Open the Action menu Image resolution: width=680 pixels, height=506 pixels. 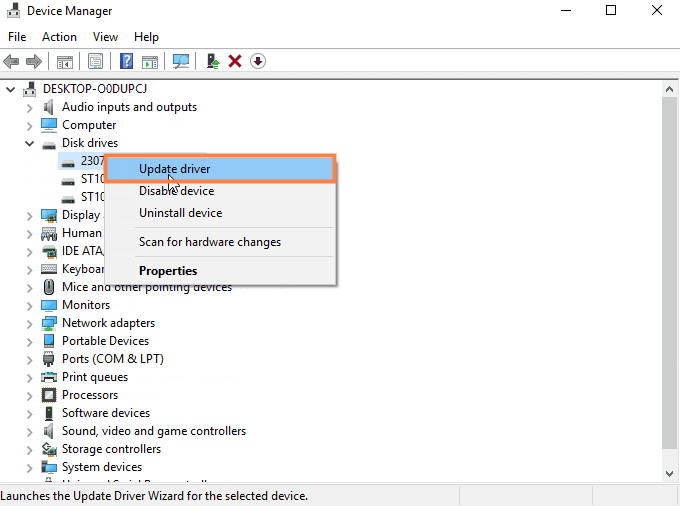pyautogui.click(x=59, y=37)
